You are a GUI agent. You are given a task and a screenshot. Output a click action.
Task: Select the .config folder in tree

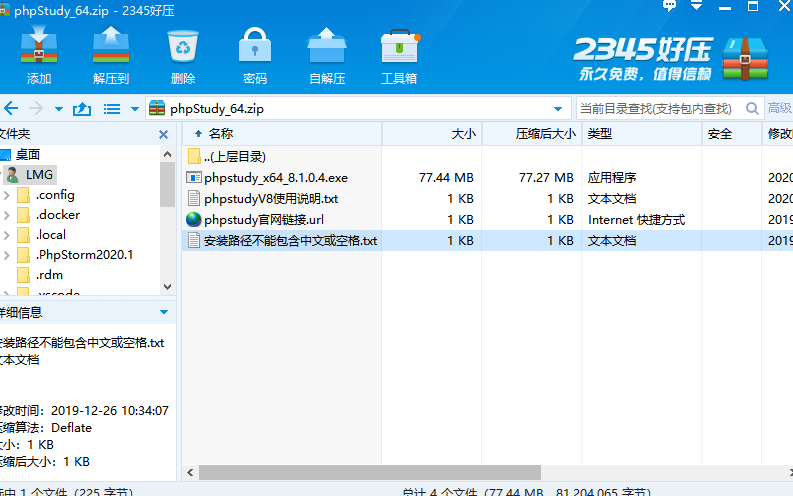[46, 195]
